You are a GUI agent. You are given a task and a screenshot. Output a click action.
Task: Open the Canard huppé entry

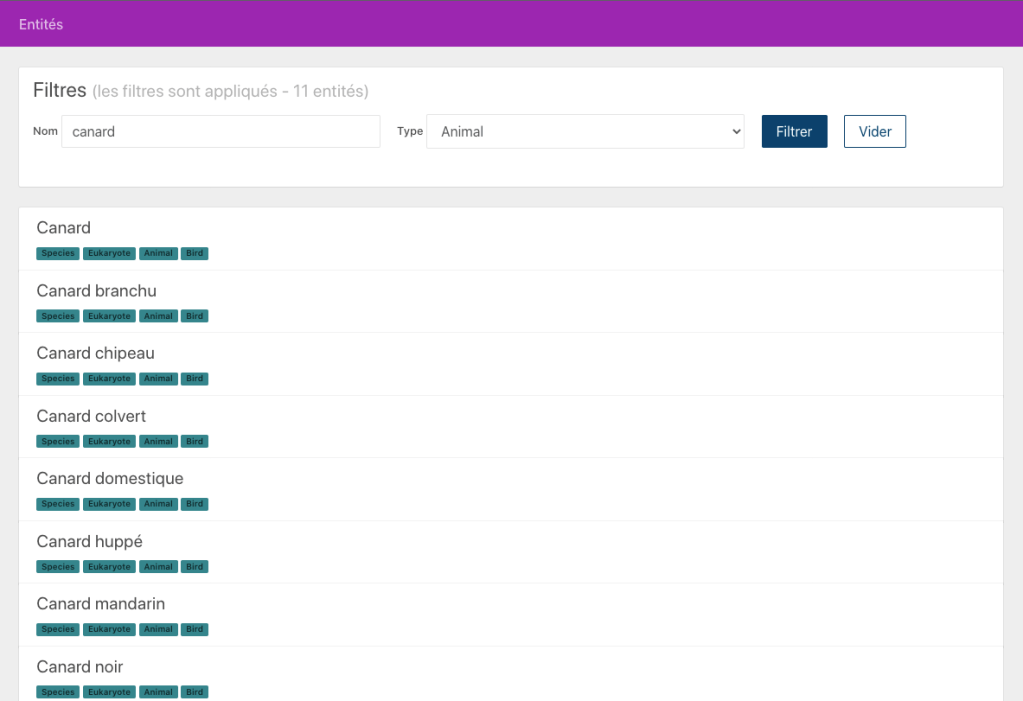(x=89, y=541)
